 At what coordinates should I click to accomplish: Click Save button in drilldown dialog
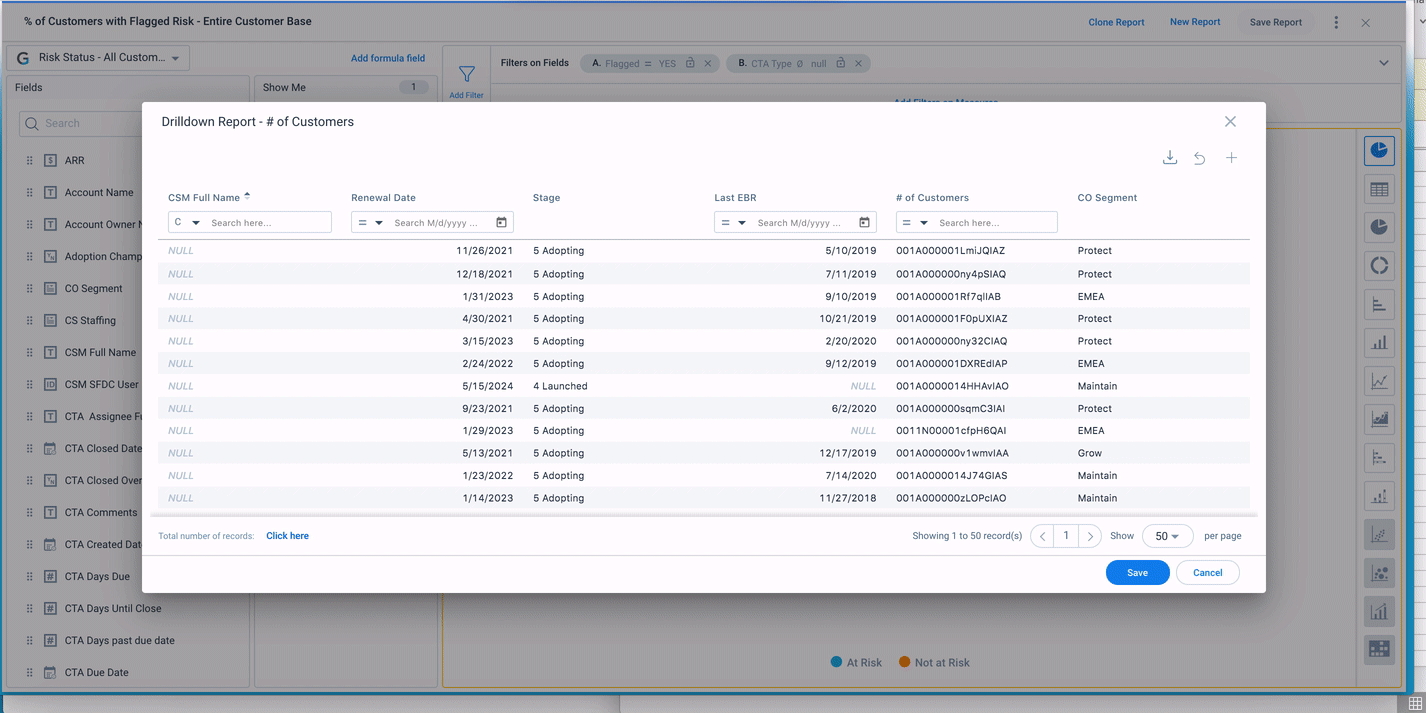pyautogui.click(x=1137, y=573)
